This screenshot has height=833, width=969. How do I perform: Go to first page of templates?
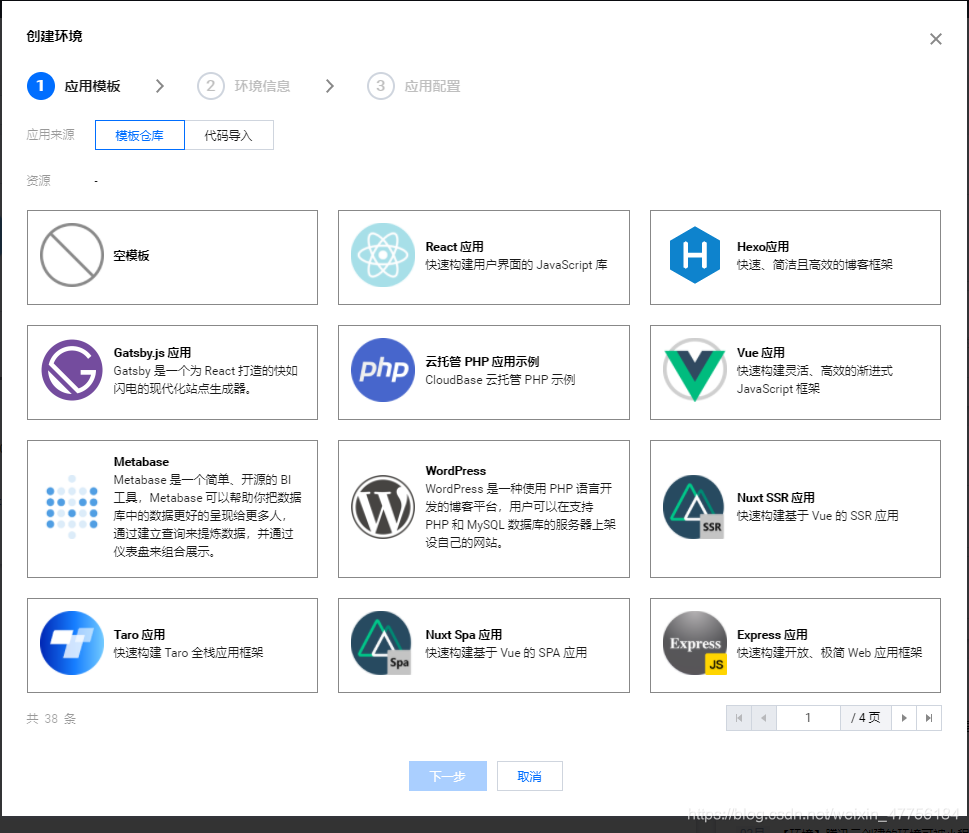[738, 718]
